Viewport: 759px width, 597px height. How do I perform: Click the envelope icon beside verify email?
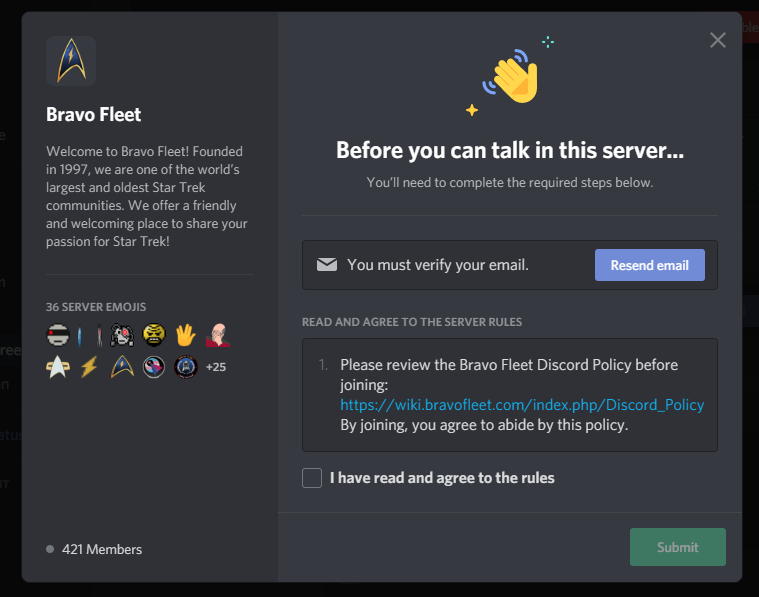(327, 264)
